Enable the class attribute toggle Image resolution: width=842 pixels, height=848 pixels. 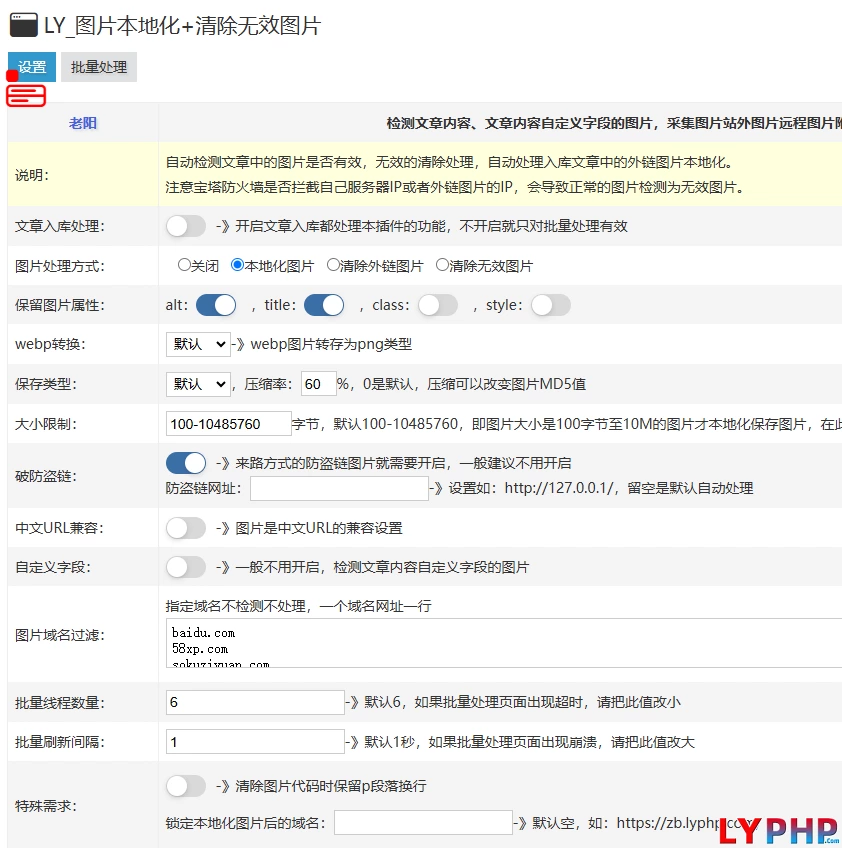(437, 305)
